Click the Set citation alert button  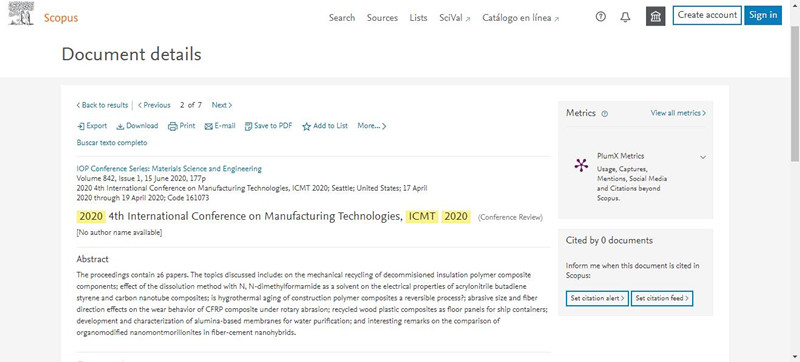pyautogui.click(x=597, y=298)
